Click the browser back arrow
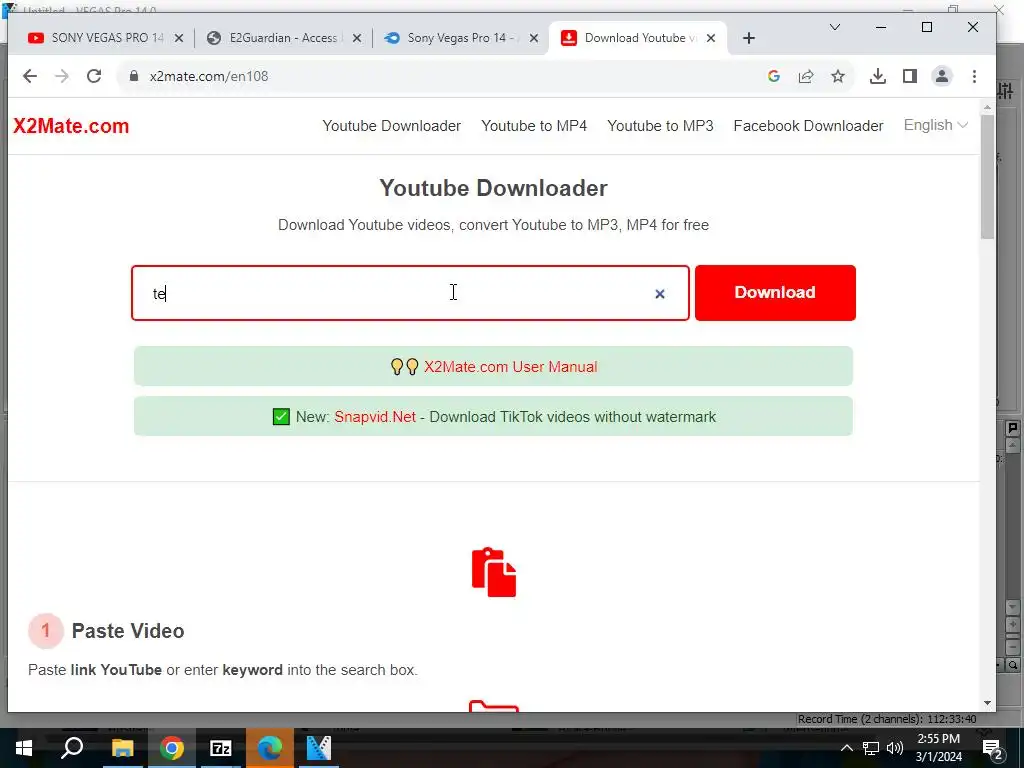 [x=29, y=76]
